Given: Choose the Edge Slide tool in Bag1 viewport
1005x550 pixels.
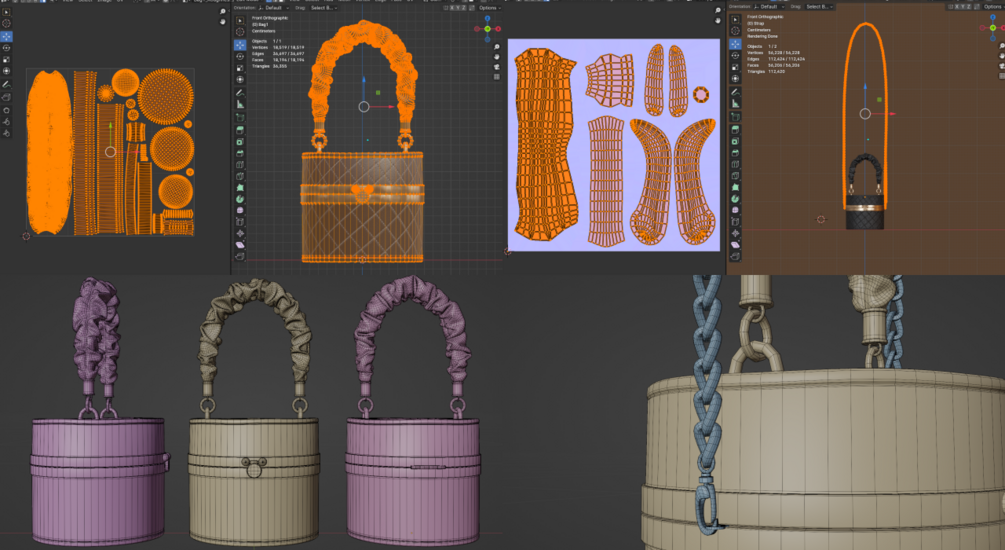Looking at the screenshot, I should pyautogui.click(x=240, y=222).
